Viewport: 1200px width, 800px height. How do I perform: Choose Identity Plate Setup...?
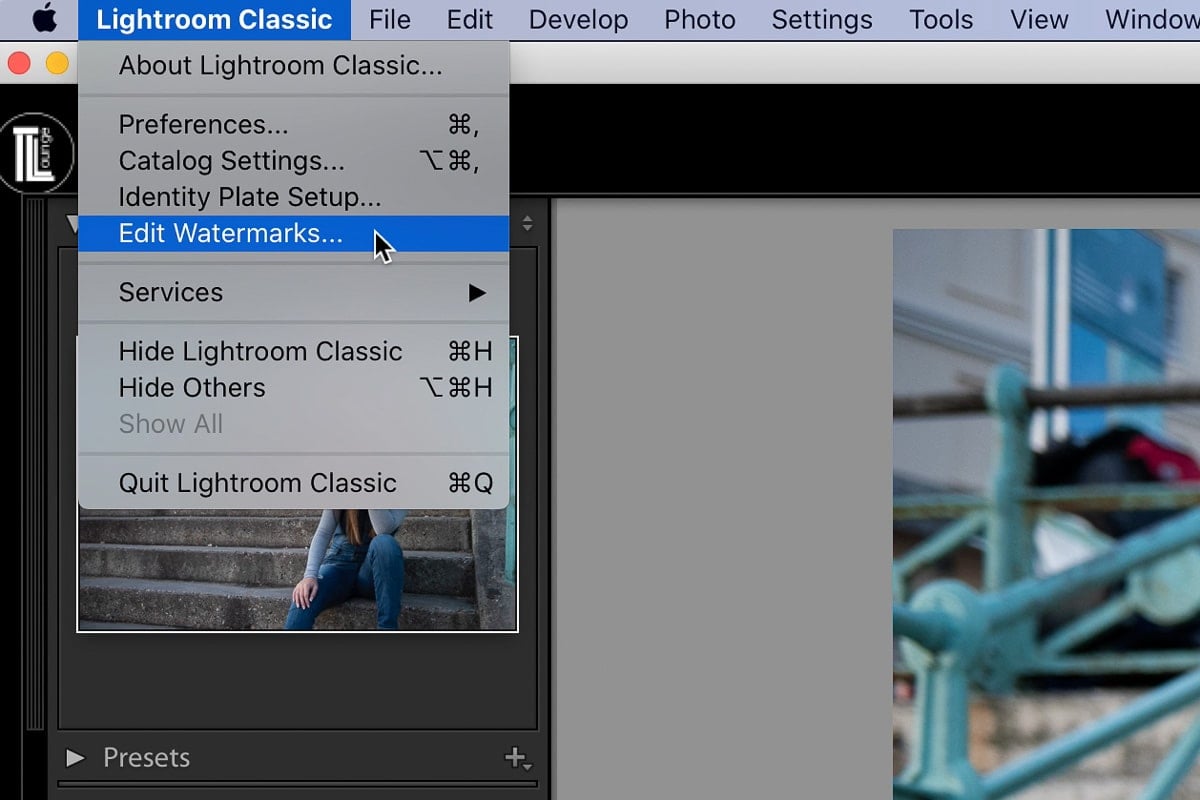point(293,197)
